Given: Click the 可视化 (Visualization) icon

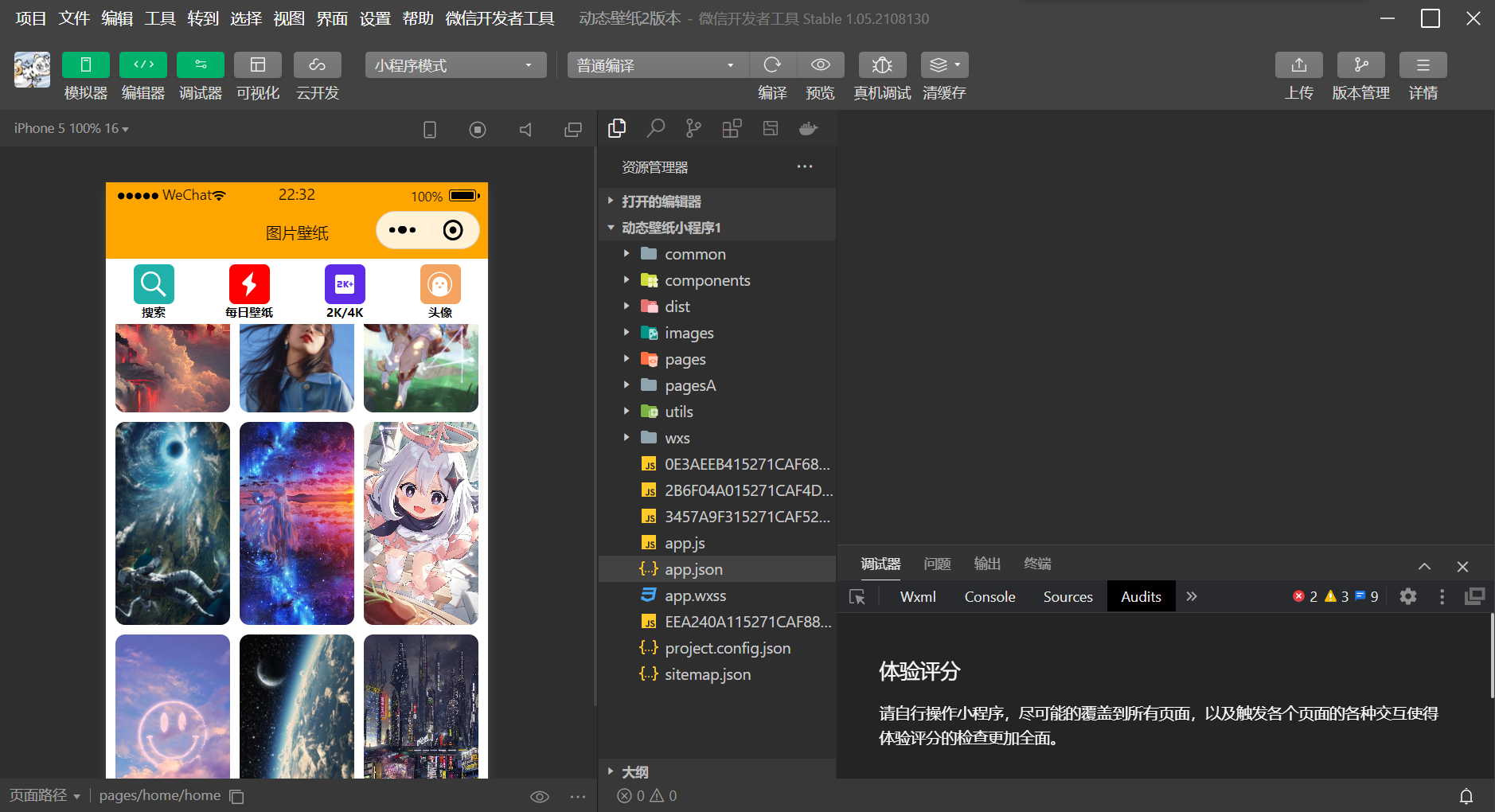Looking at the screenshot, I should (x=258, y=76).
